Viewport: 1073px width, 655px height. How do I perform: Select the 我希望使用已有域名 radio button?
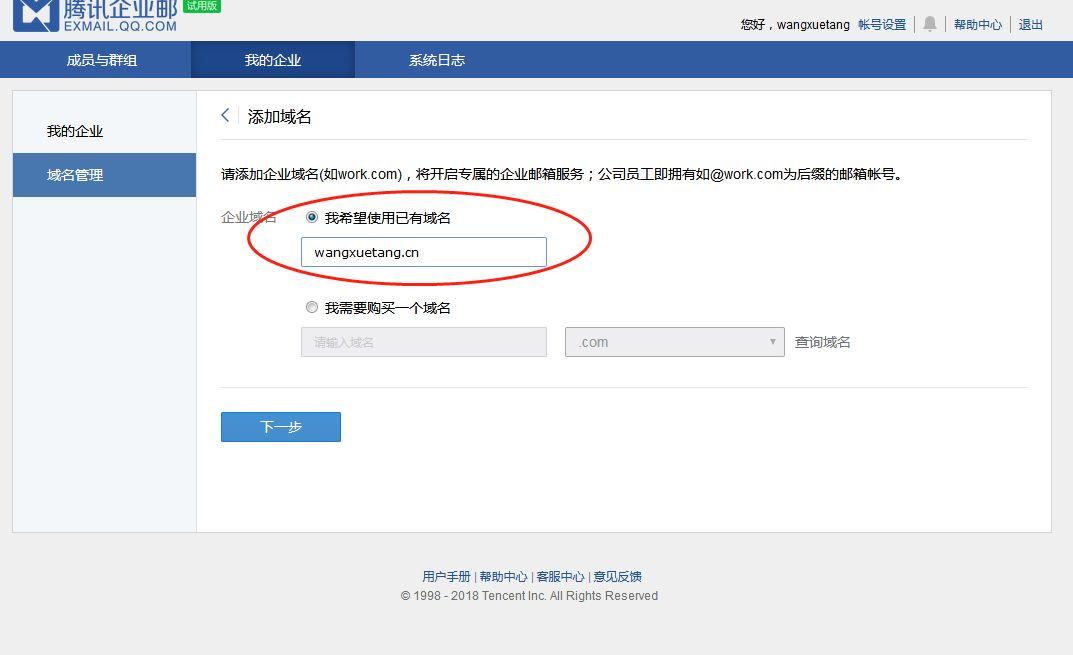point(311,217)
